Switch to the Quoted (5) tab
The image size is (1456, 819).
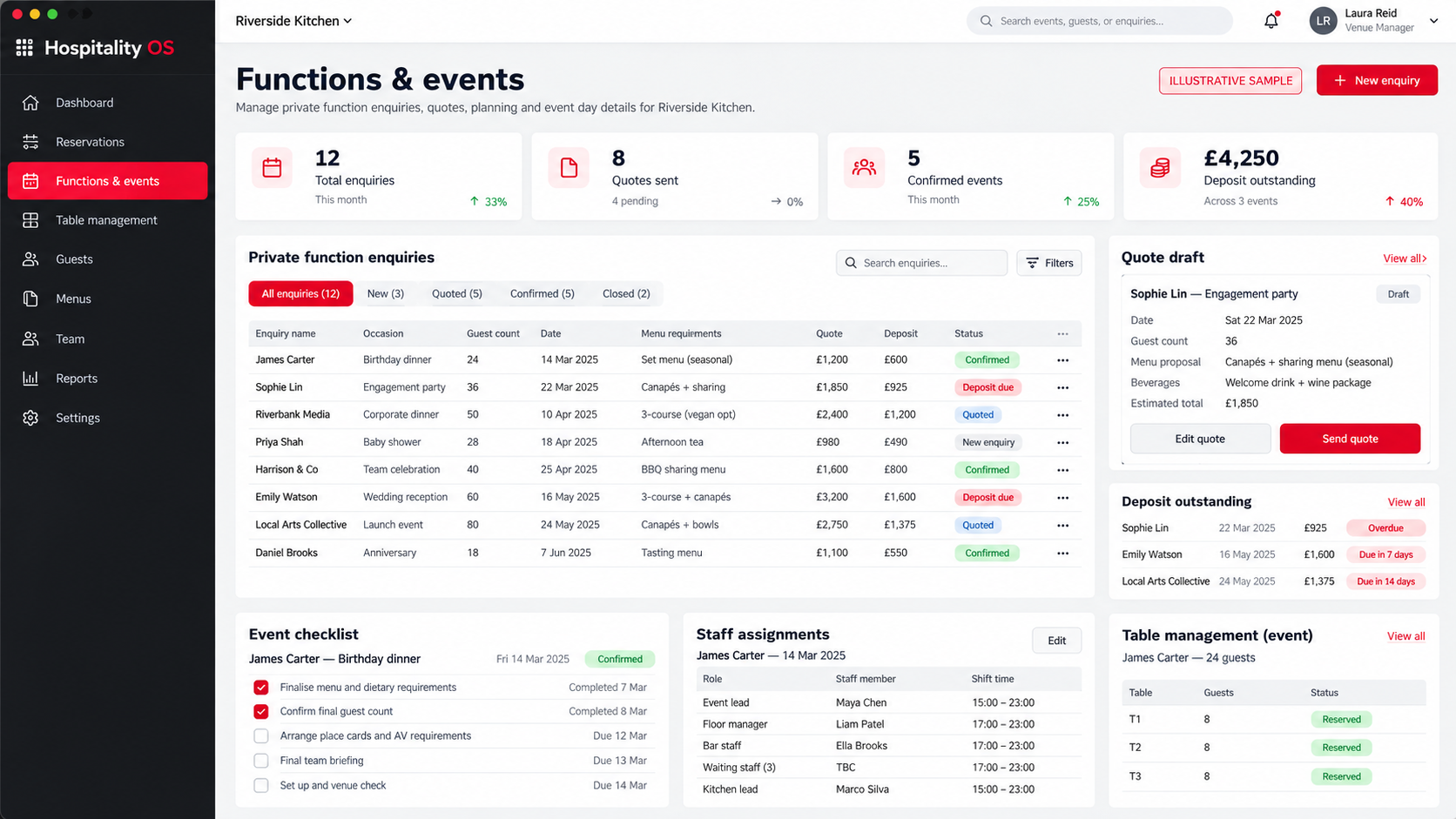[x=457, y=294]
